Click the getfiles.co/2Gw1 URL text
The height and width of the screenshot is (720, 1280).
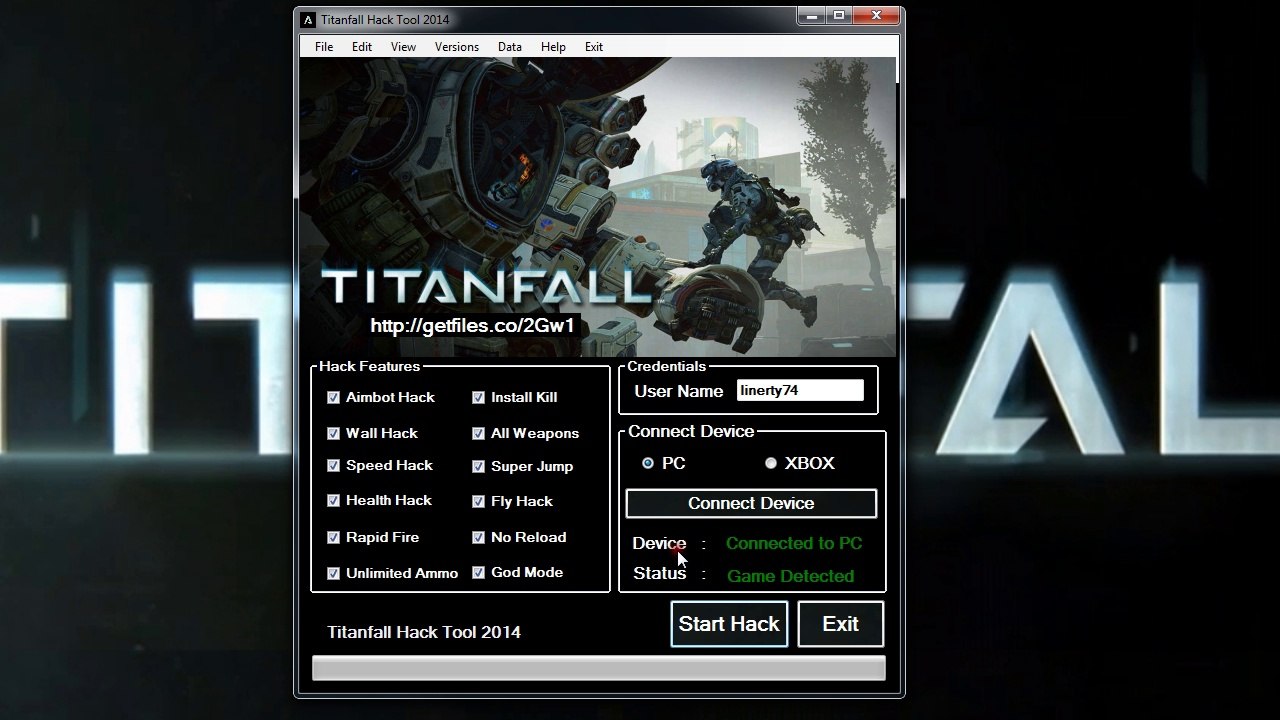(x=473, y=326)
